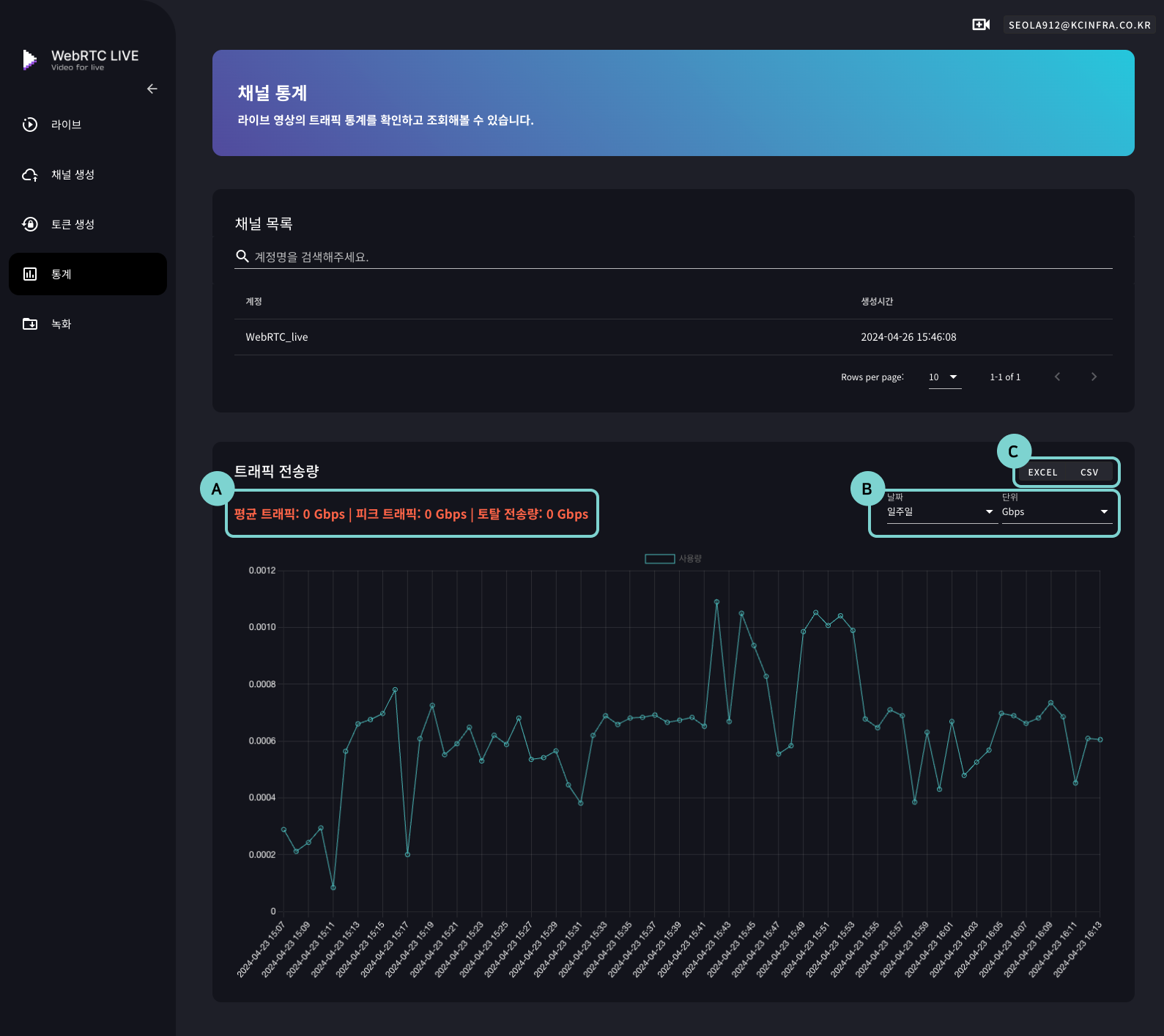This screenshot has height=1036, width=1164.
Task: Open the 날짜 dropdown showing 일주일
Action: (940, 512)
